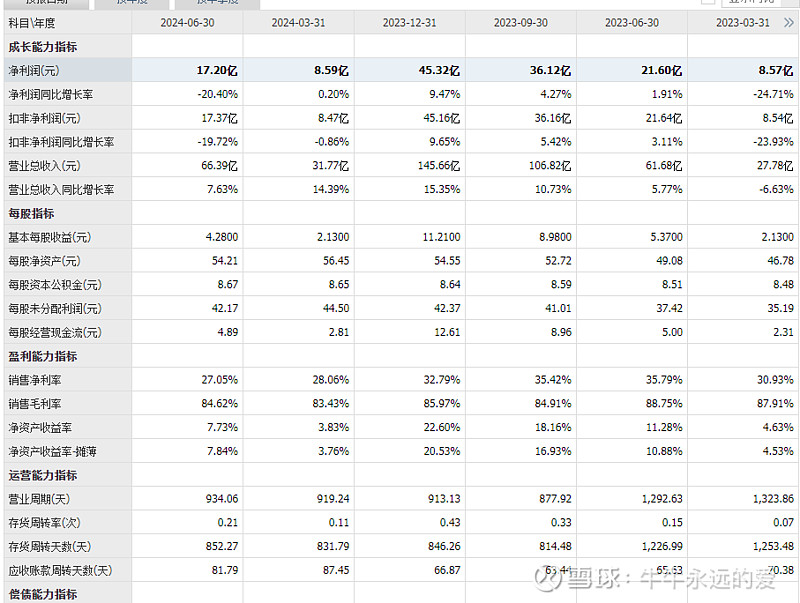
Task: Click the 盈利能力指标 section heading
Action: 43,356
